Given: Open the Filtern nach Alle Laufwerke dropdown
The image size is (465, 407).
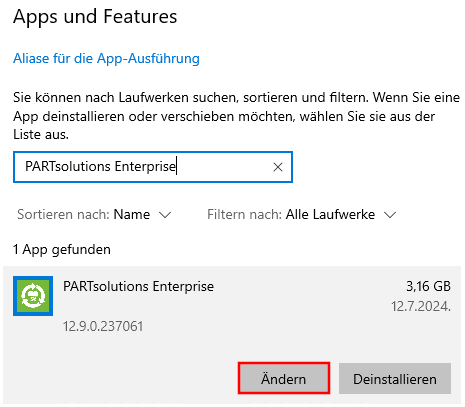Looking at the screenshot, I should (x=302, y=214).
